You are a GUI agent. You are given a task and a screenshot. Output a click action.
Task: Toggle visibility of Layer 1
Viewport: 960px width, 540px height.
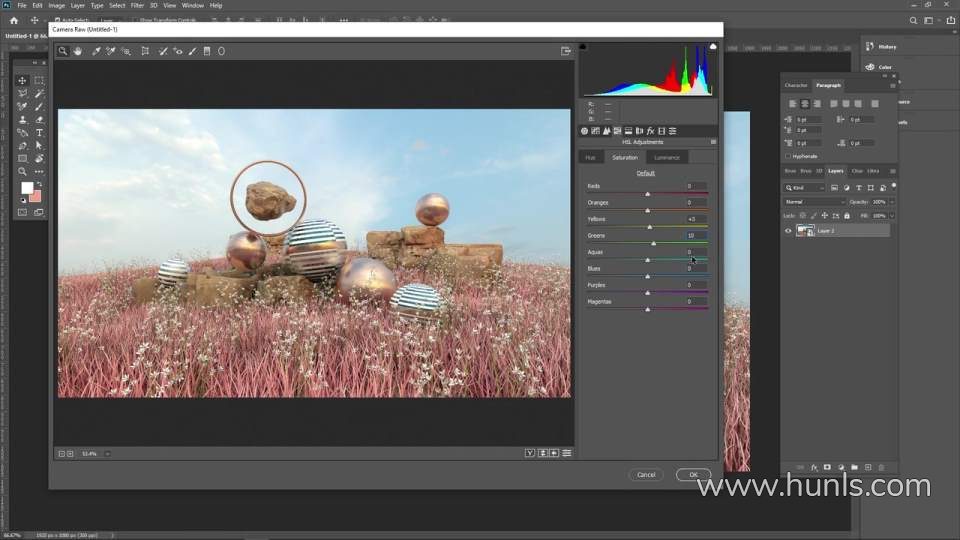788,231
